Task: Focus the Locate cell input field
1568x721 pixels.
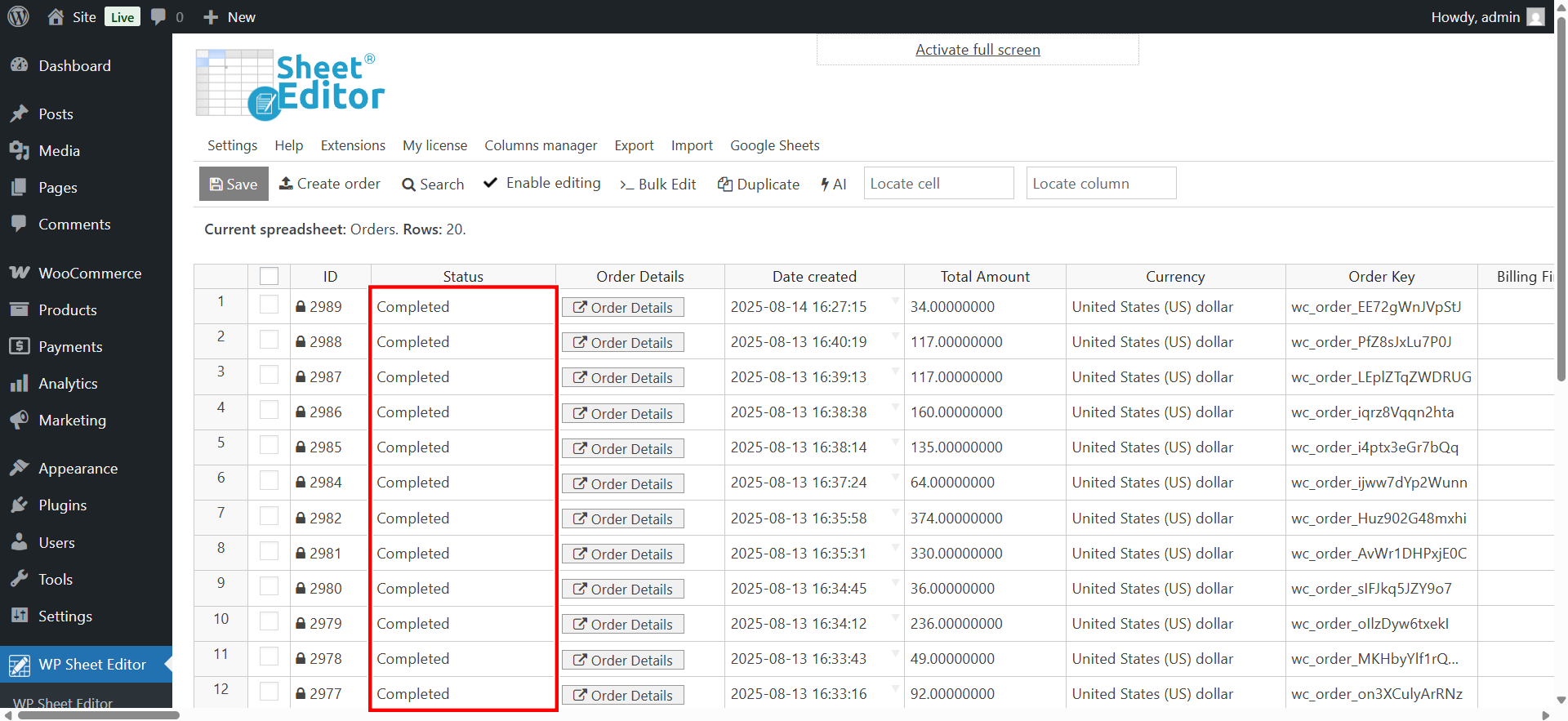Action: pyautogui.click(x=938, y=183)
